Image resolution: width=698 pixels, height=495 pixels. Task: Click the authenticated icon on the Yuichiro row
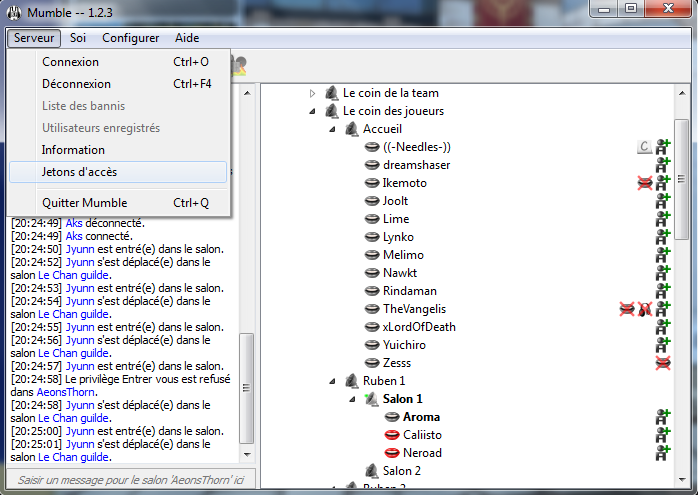[663, 345]
